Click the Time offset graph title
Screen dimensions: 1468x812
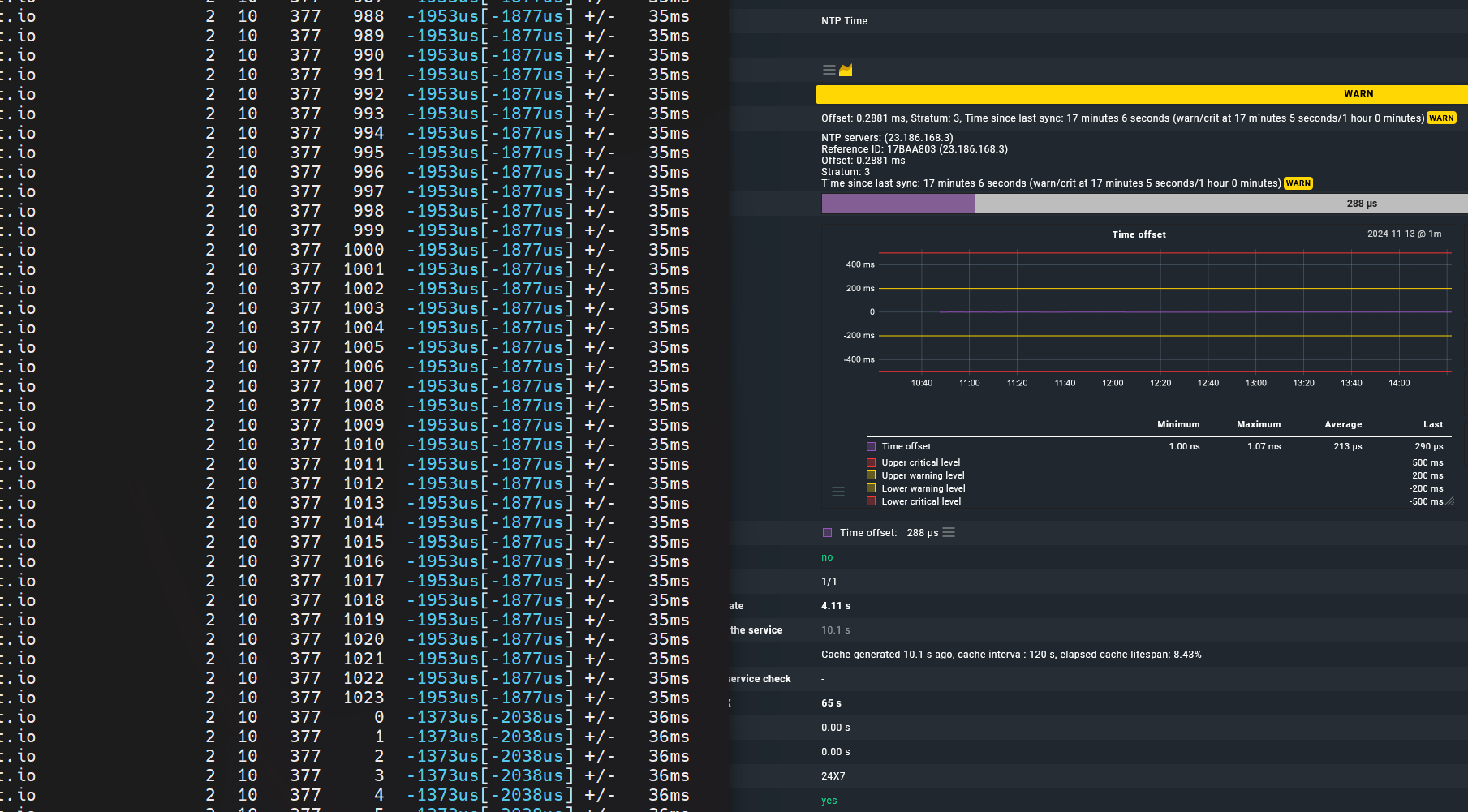[1139, 234]
